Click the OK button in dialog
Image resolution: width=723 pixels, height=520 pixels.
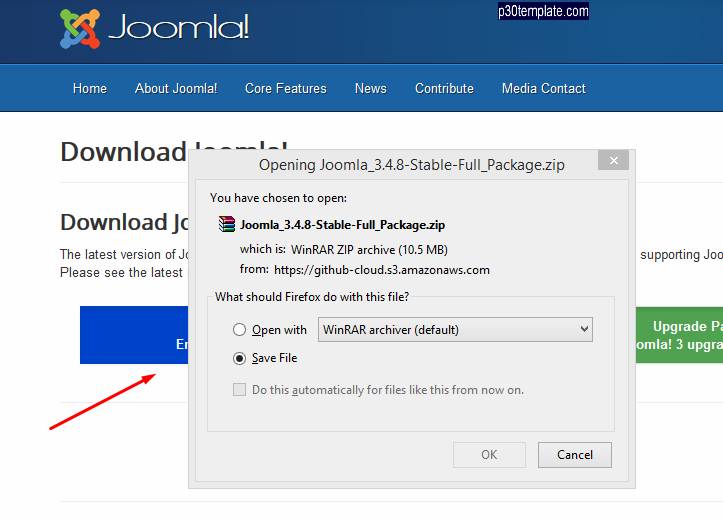tap(489, 455)
